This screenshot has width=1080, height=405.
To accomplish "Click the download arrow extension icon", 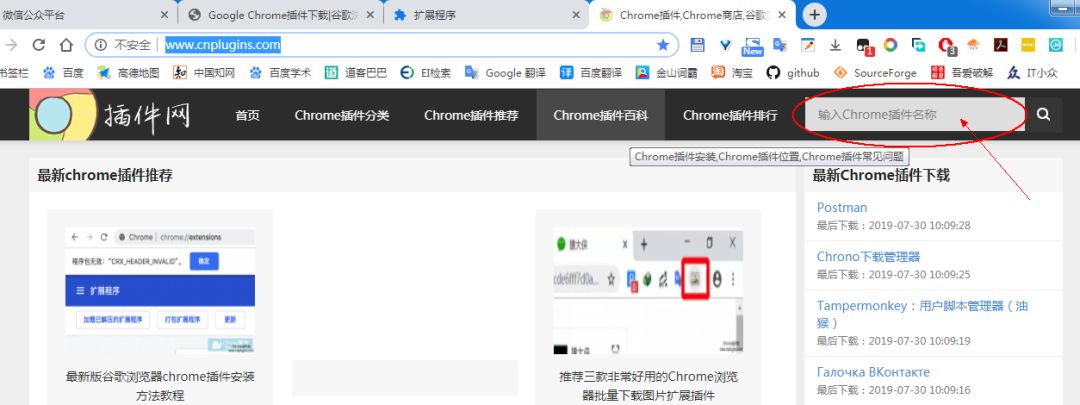I will [835, 45].
